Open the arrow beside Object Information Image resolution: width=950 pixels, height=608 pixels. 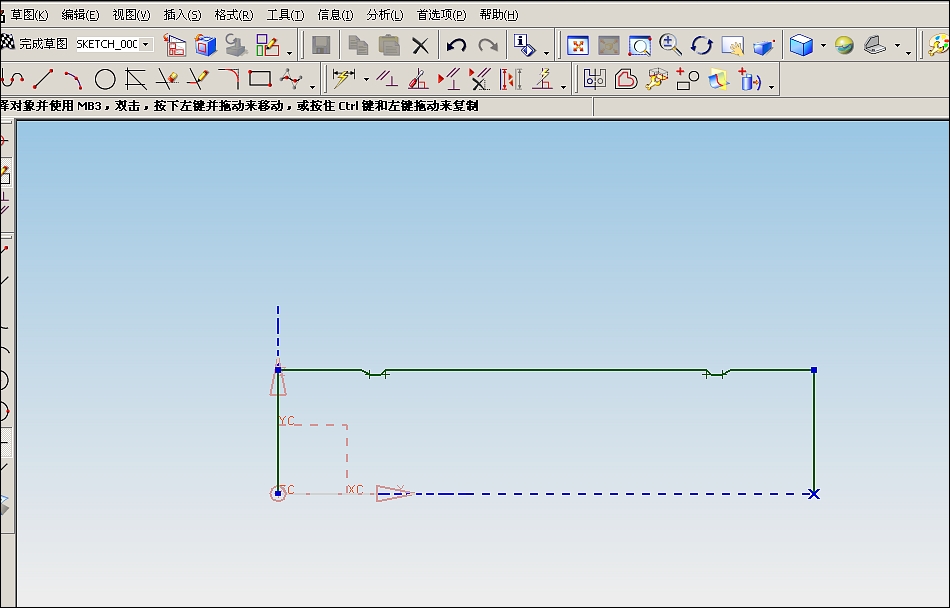pyautogui.click(x=546, y=53)
